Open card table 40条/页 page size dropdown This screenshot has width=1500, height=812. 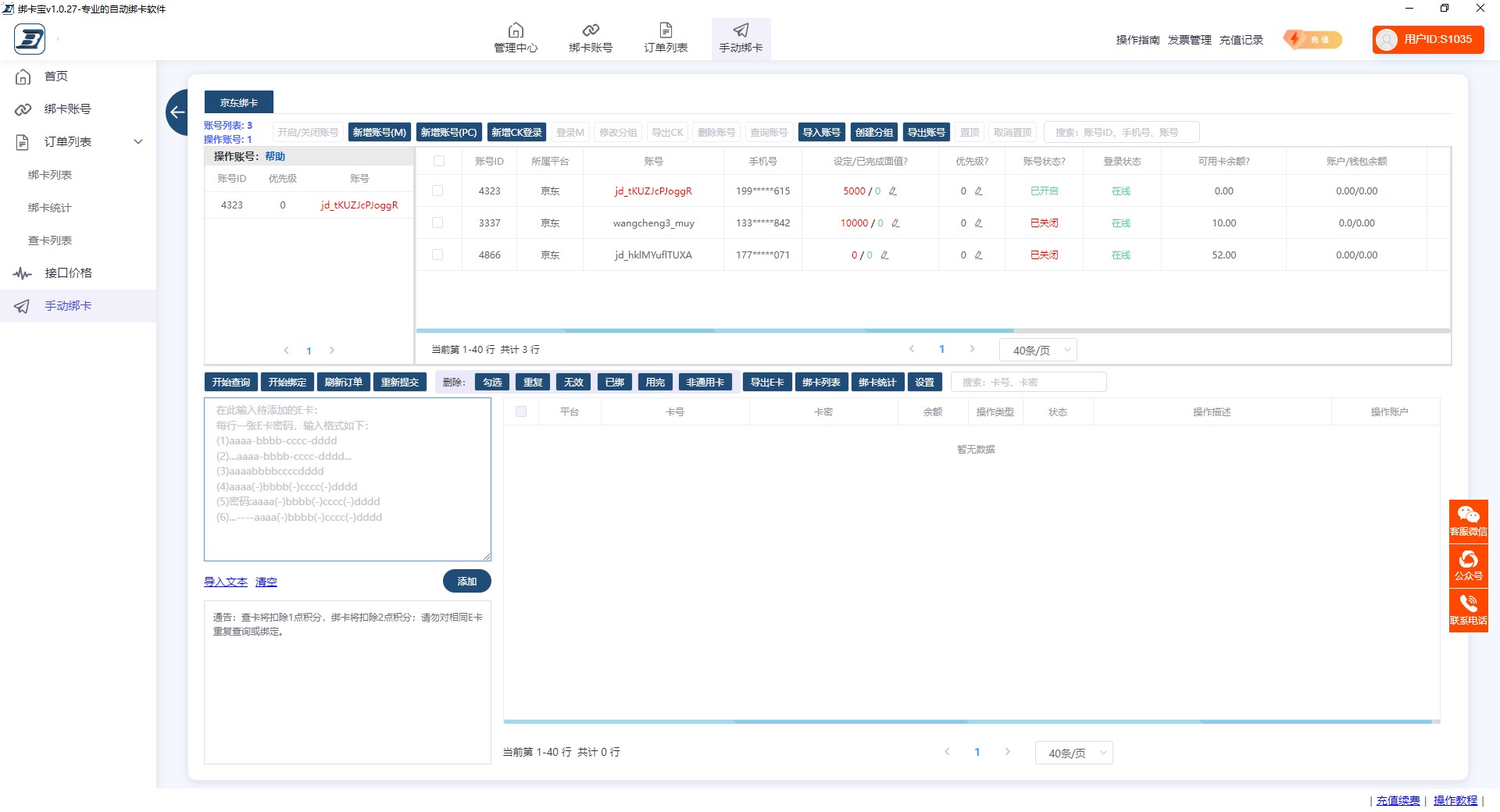click(x=1073, y=753)
